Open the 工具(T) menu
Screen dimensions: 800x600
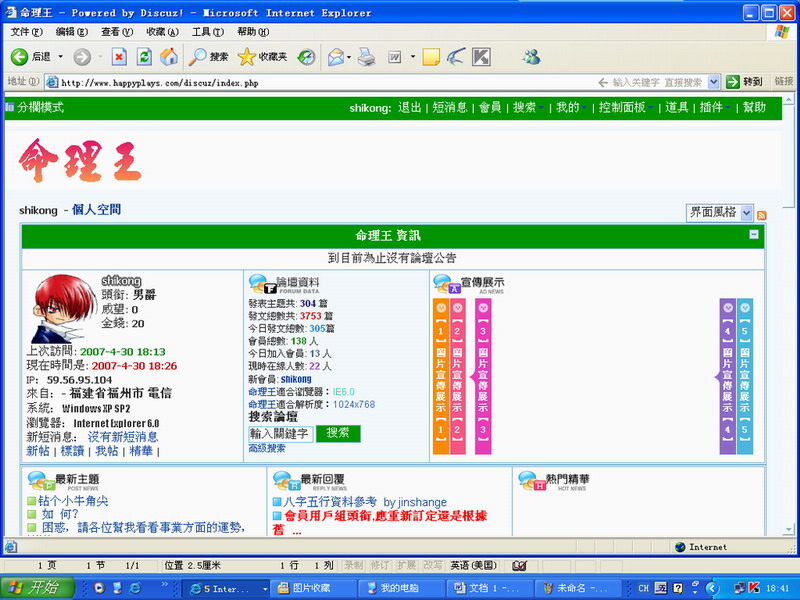207,32
